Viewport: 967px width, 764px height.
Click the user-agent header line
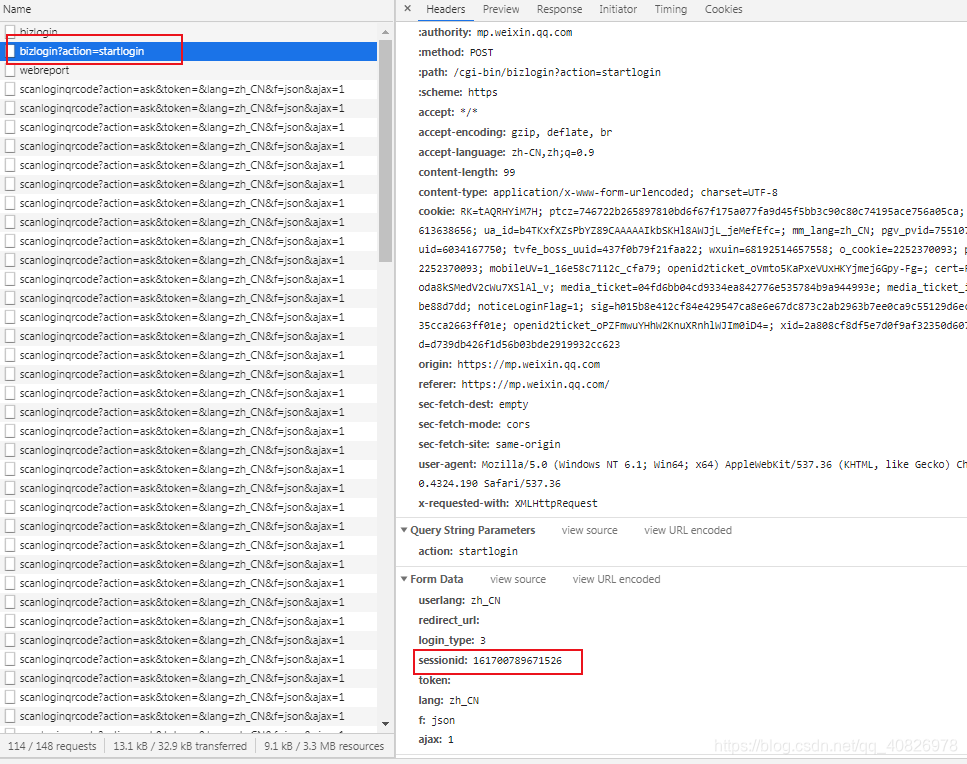(692, 464)
